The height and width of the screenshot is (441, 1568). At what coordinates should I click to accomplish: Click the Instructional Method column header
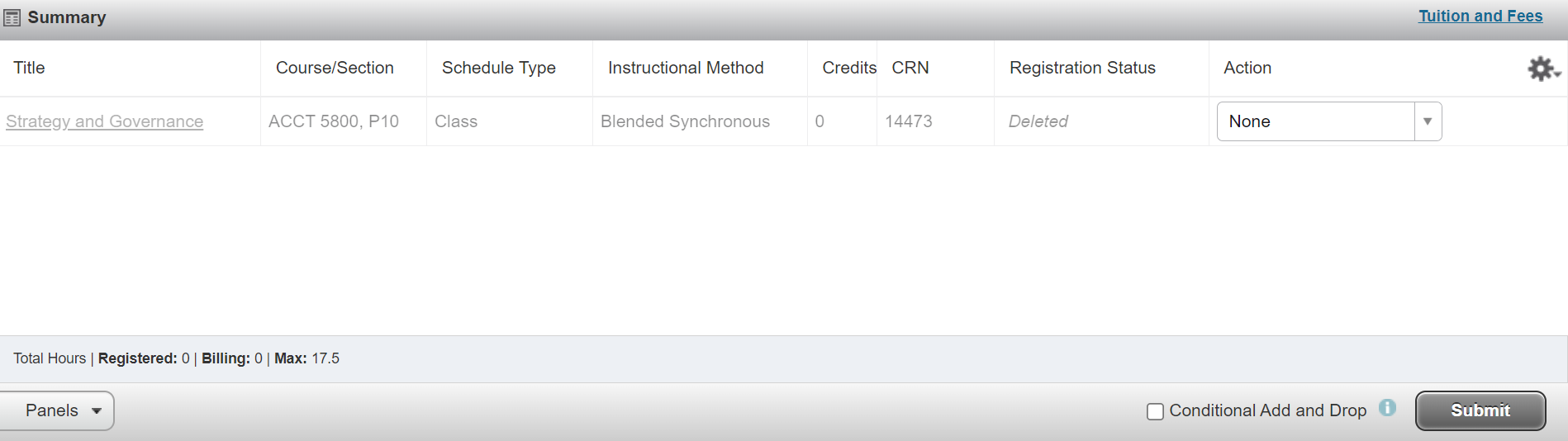[x=685, y=68]
